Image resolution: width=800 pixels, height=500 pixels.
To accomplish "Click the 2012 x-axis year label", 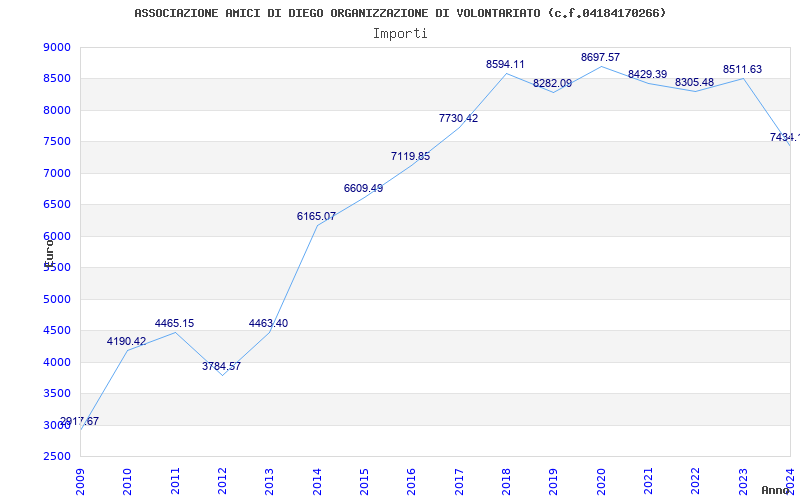I will [x=222, y=482].
